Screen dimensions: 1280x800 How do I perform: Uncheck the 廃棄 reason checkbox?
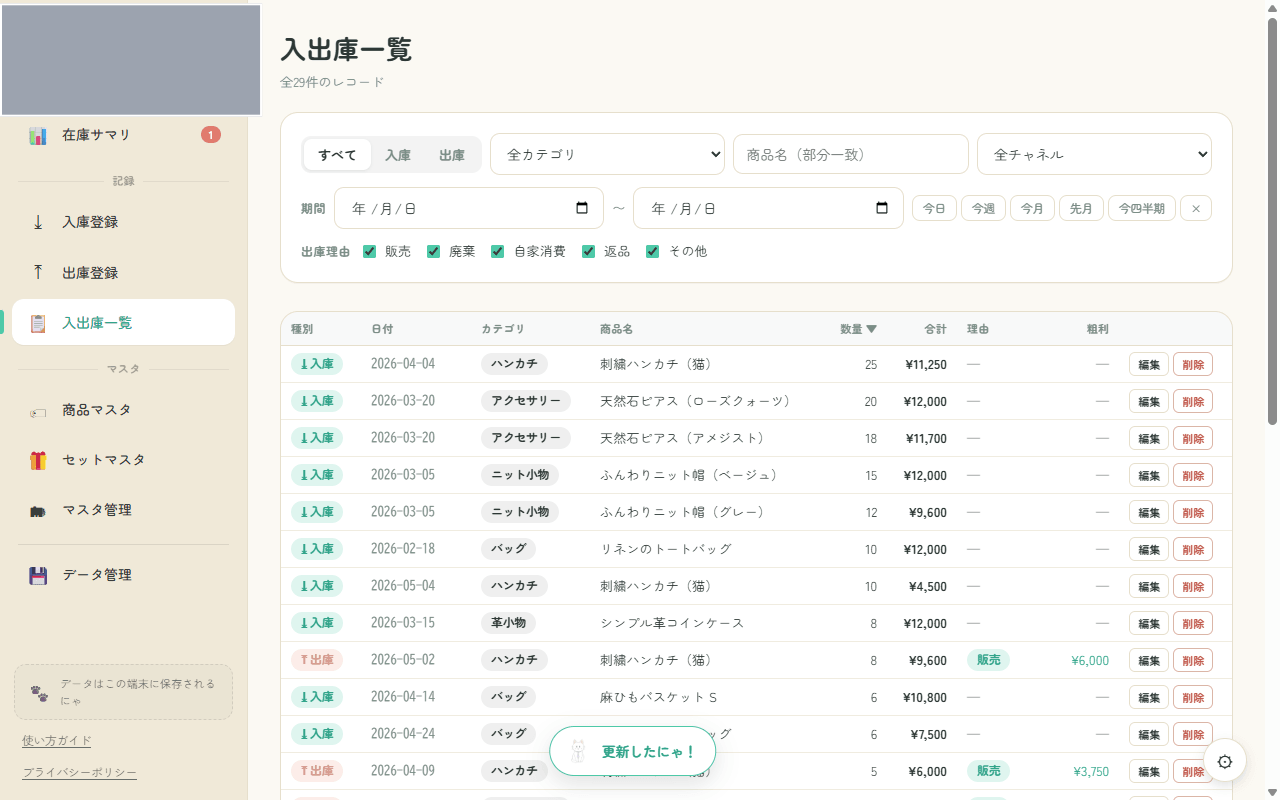click(434, 251)
